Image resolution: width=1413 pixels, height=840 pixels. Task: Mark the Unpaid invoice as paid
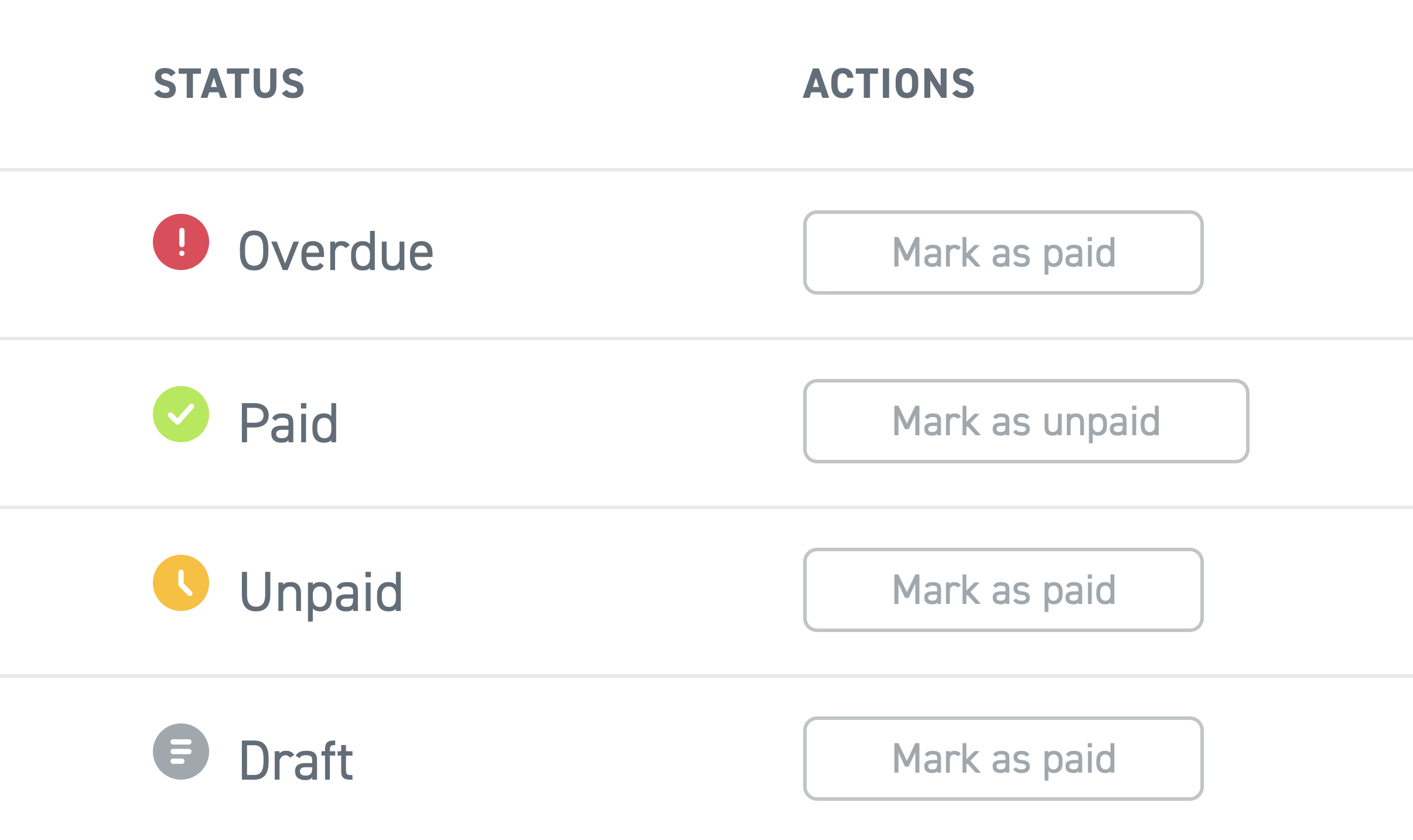pyautogui.click(x=1004, y=590)
